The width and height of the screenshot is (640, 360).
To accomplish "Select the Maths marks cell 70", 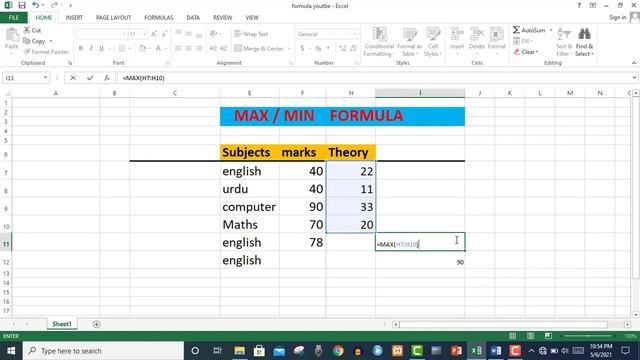I will 302,224.
